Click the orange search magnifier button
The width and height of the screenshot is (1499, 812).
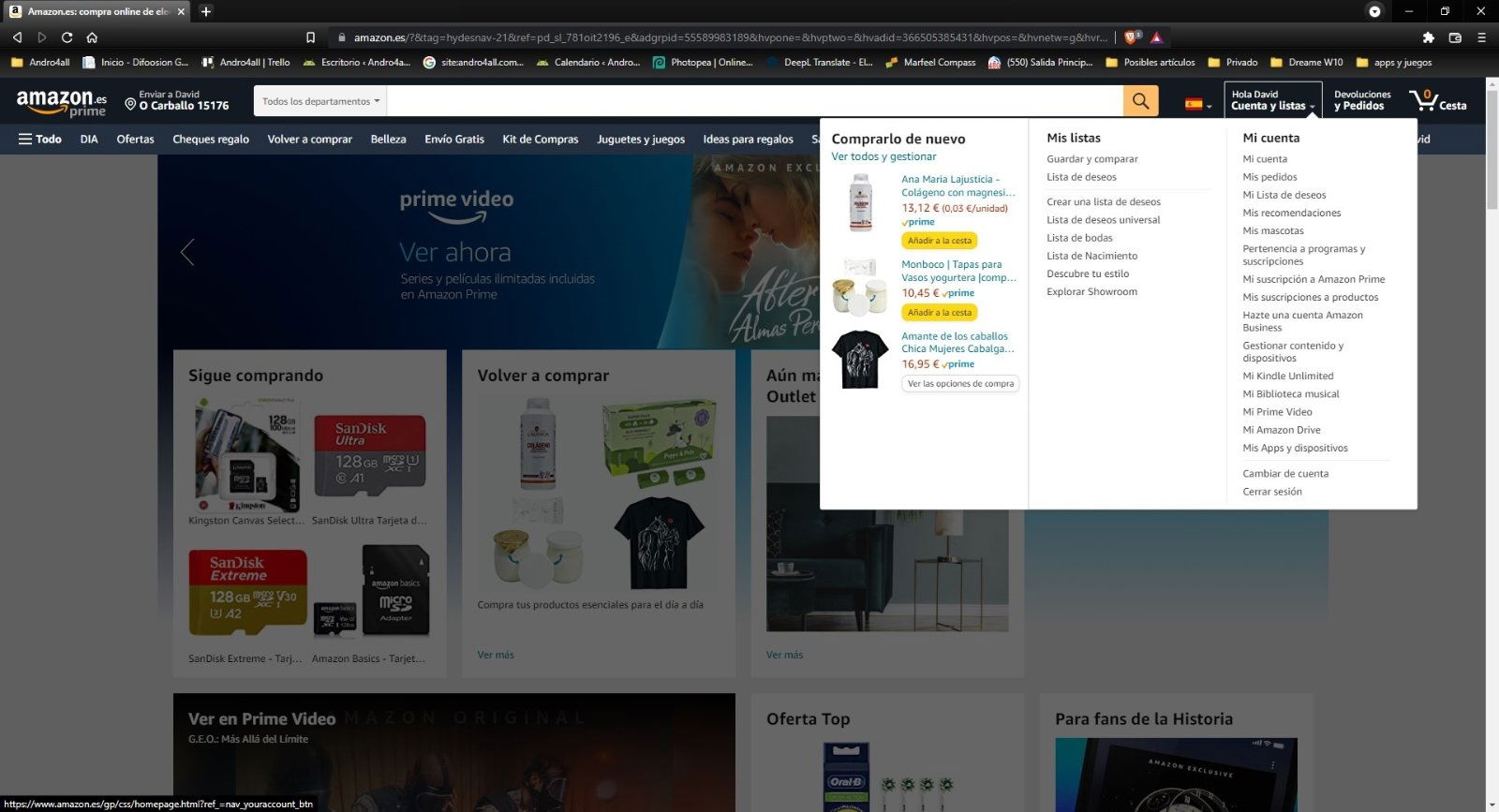pyautogui.click(x=1140, y=100)
